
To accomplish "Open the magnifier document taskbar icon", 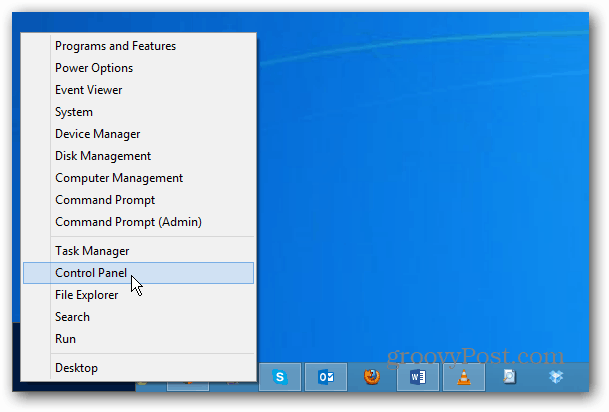I will [509, 377].
